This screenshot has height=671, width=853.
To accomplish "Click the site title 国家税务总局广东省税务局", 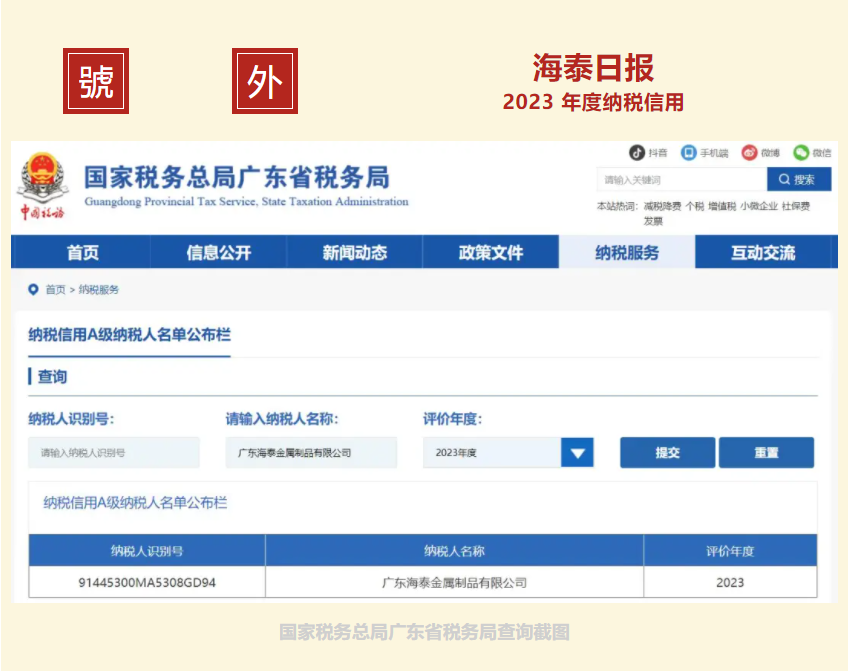I will click(237, 177).
